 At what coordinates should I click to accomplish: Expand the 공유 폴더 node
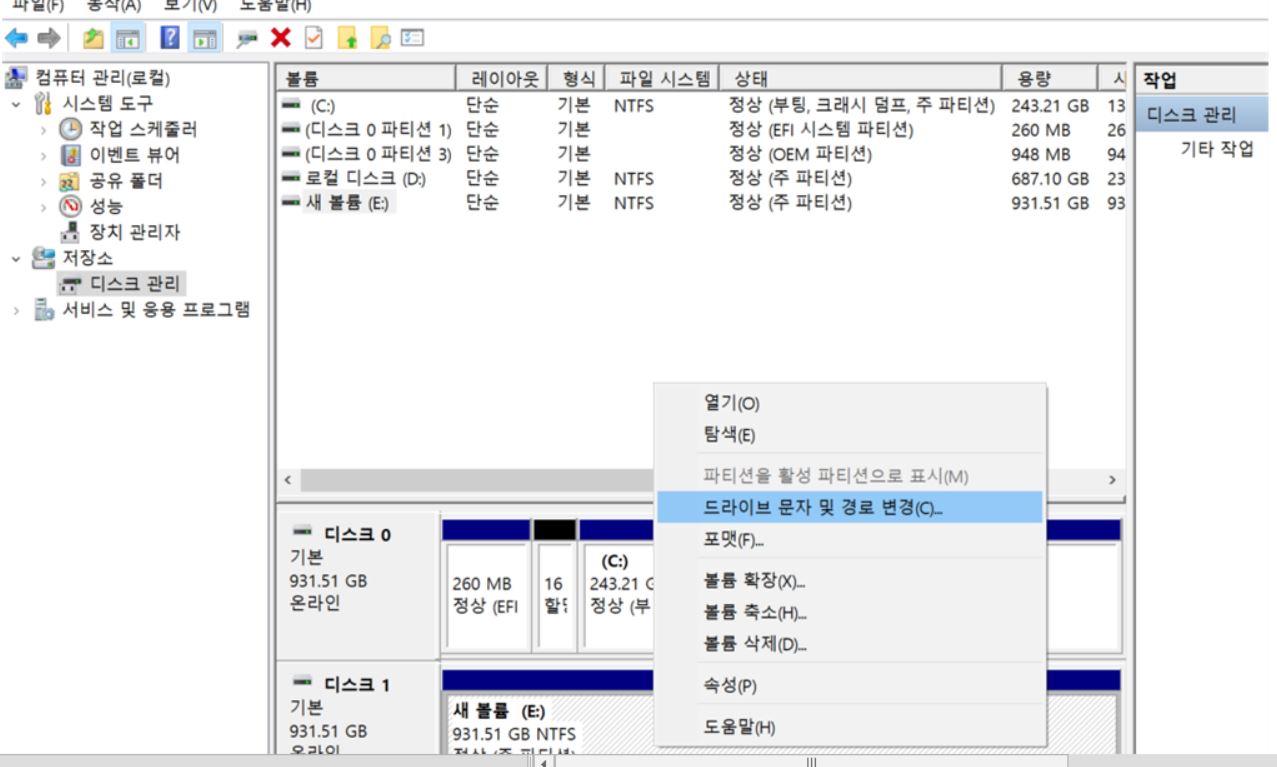click(43, 181)
